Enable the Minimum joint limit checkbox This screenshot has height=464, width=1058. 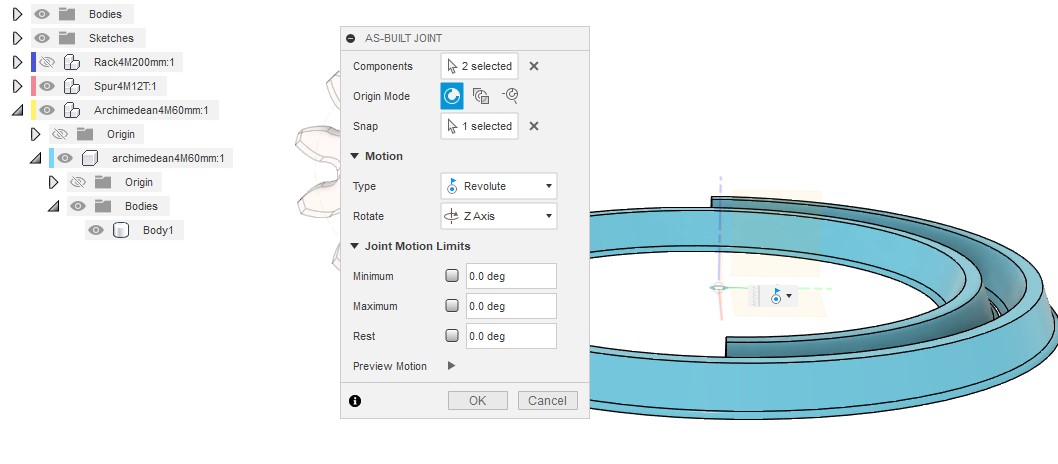[451, 276]
